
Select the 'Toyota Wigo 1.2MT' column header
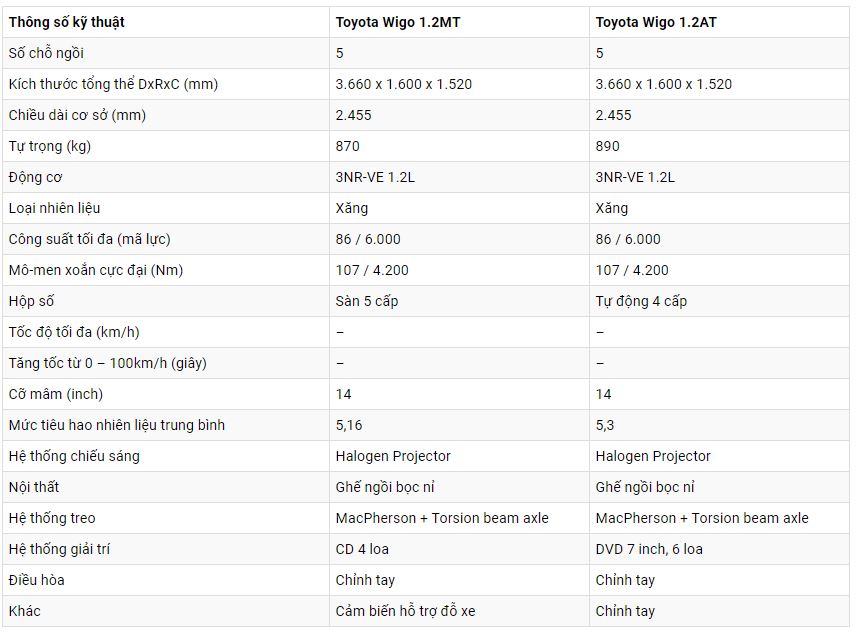click(x=459, y=22)
